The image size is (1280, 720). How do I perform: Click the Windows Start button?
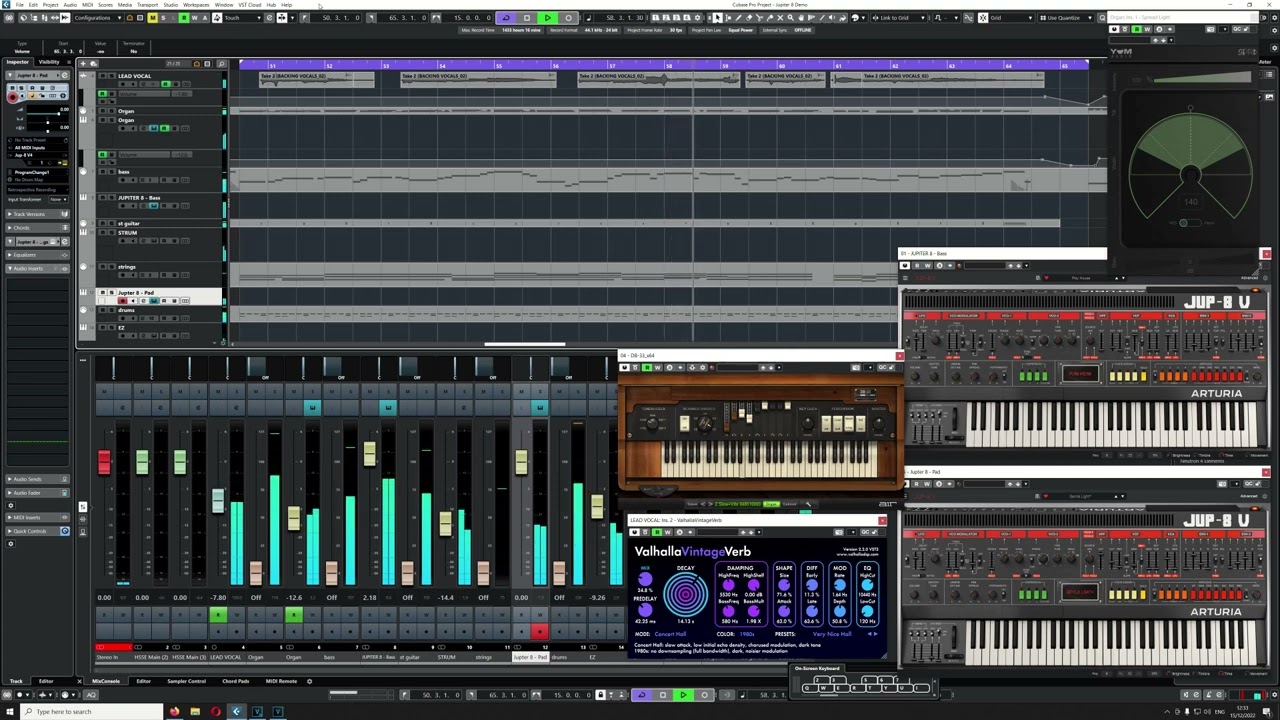pyautogui.click(x=10, y=712)
